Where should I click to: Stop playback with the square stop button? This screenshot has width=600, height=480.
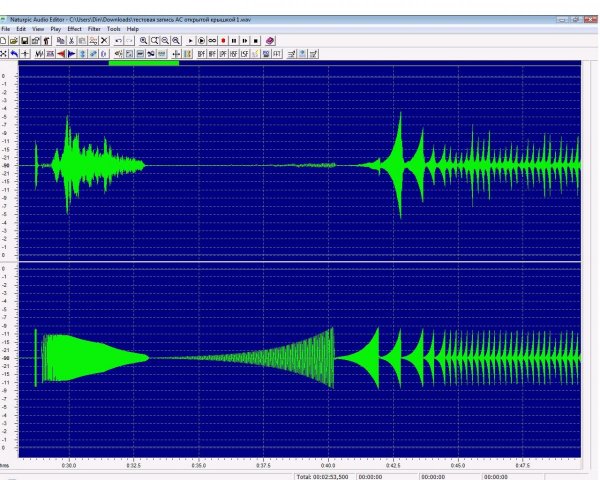click(256, 41)
